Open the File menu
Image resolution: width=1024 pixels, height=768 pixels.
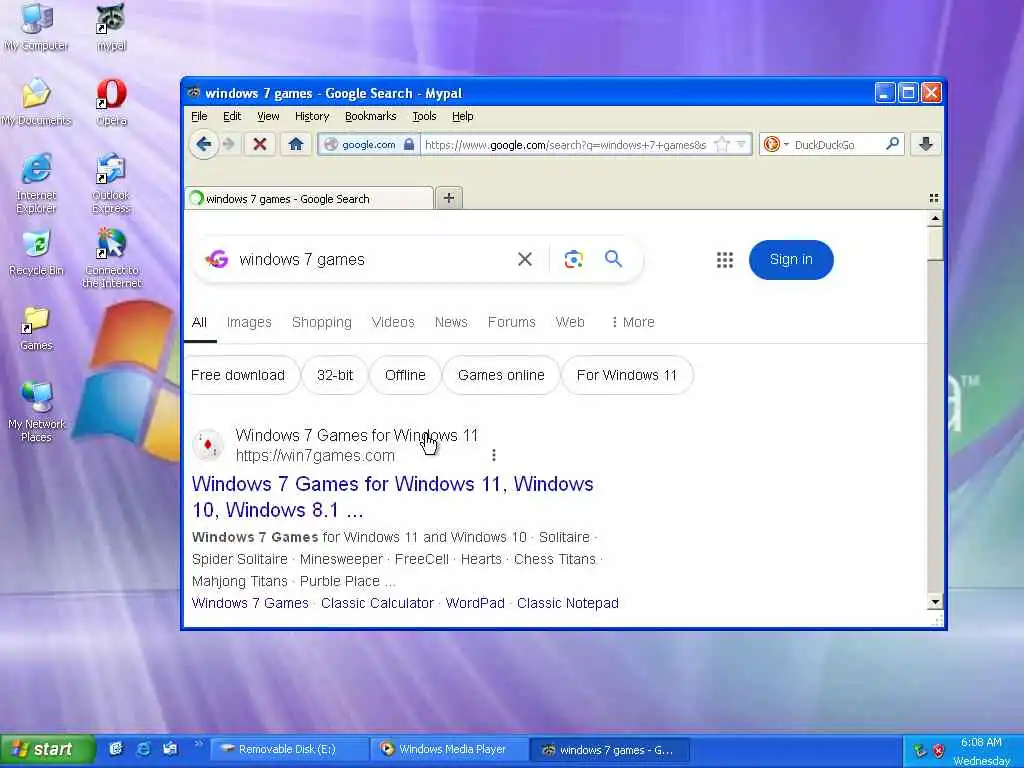point(199,116)
